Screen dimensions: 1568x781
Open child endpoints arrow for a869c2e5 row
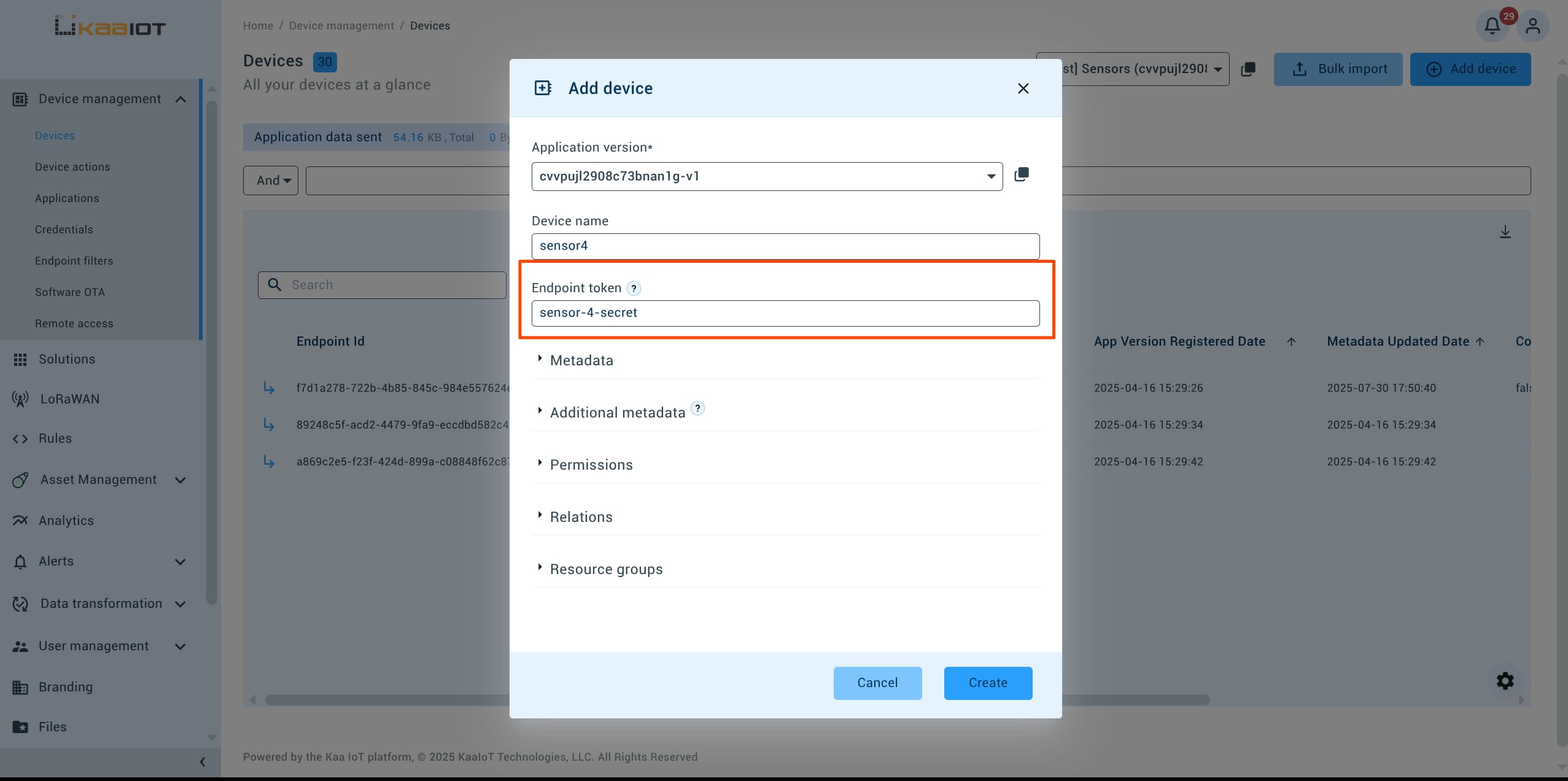269,462
